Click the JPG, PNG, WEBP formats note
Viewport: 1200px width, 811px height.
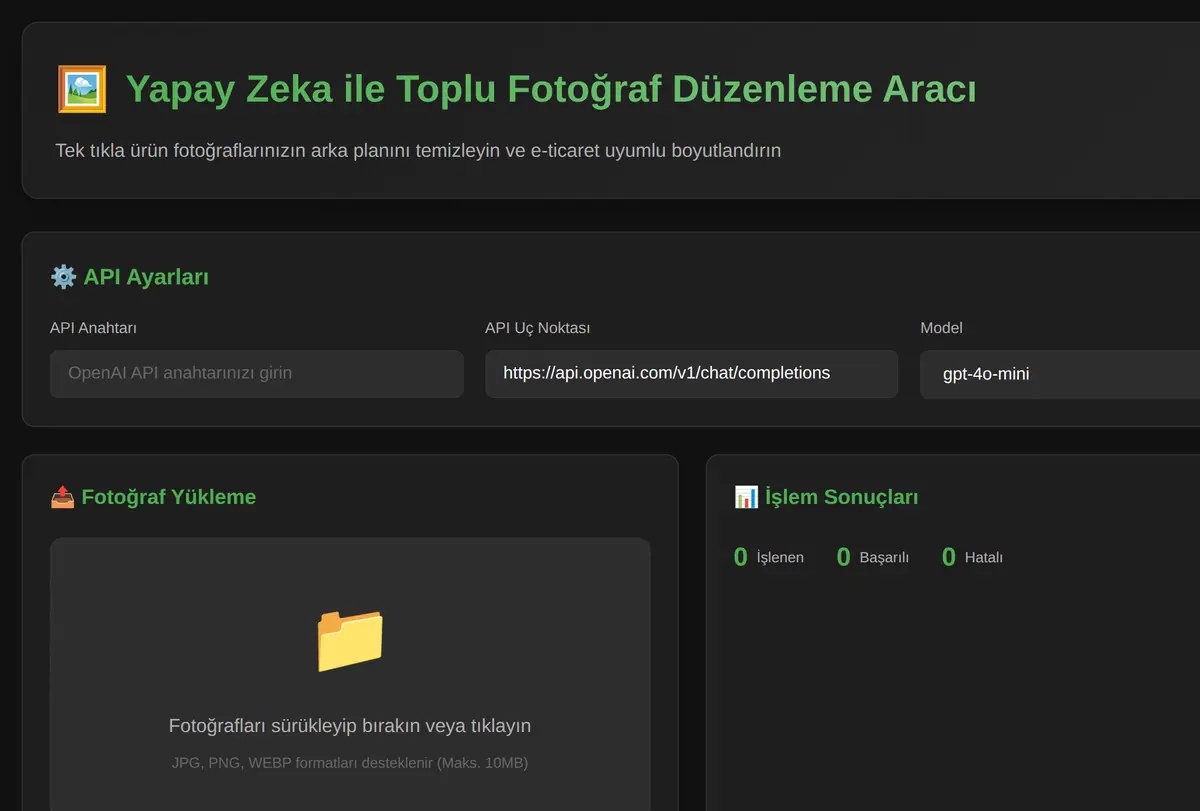(350, 762)
